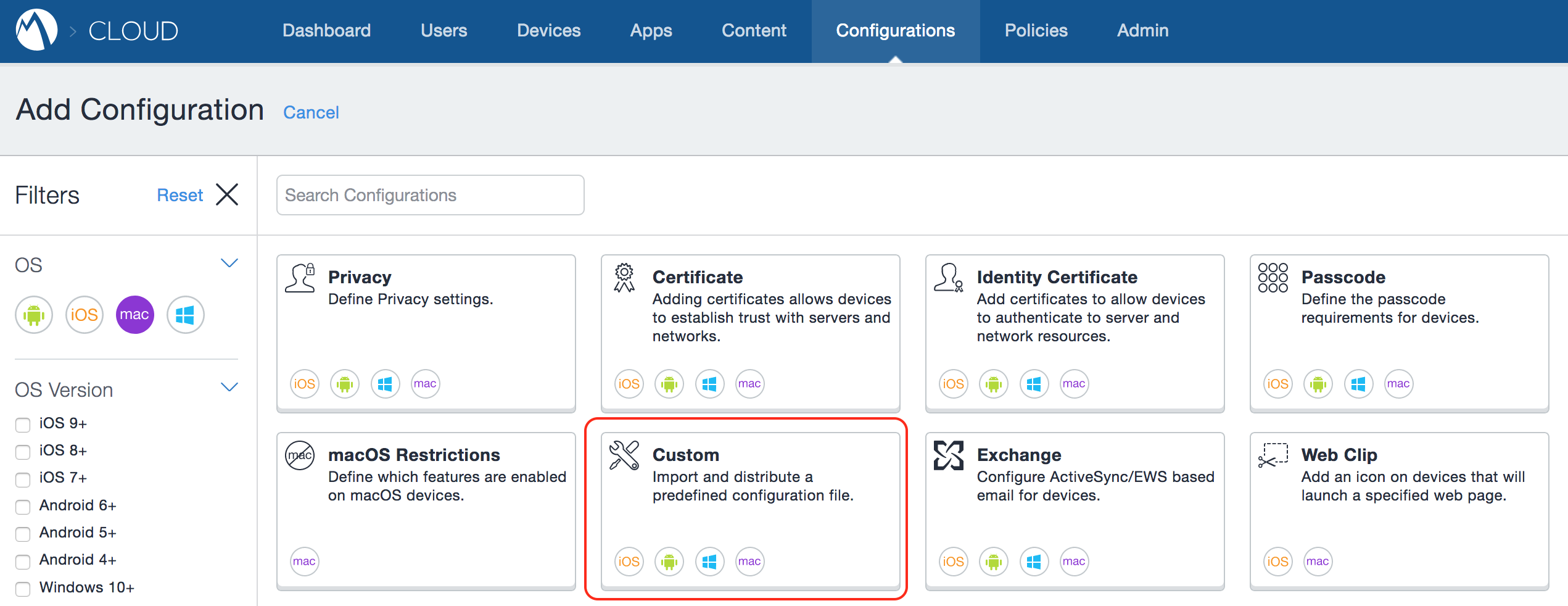This screenshot has width=1568, height=606.
Task: Filter by iOS OS icon
Action: point(85,315)
